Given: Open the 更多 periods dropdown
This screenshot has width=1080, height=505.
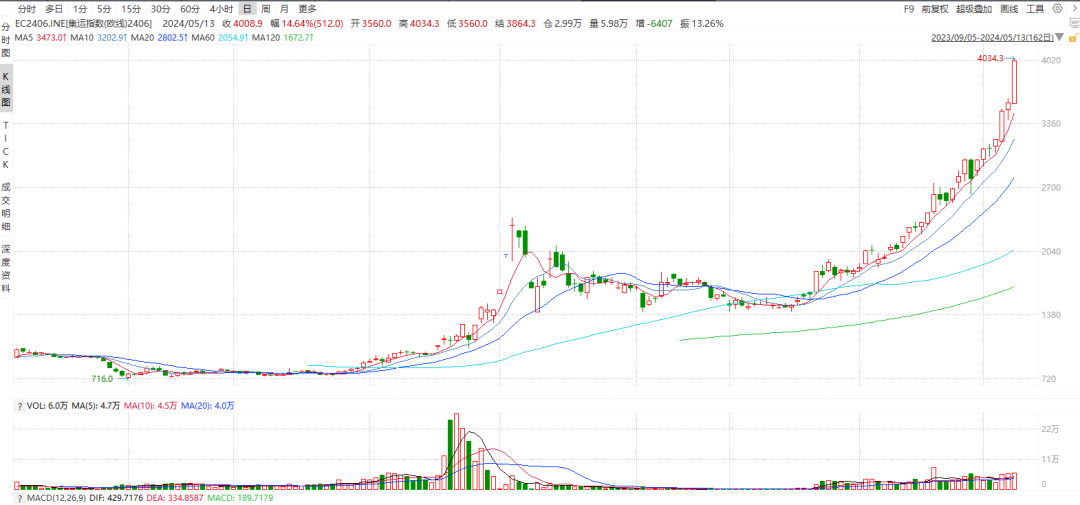Looking at the screenshot, I should point(307,9).
